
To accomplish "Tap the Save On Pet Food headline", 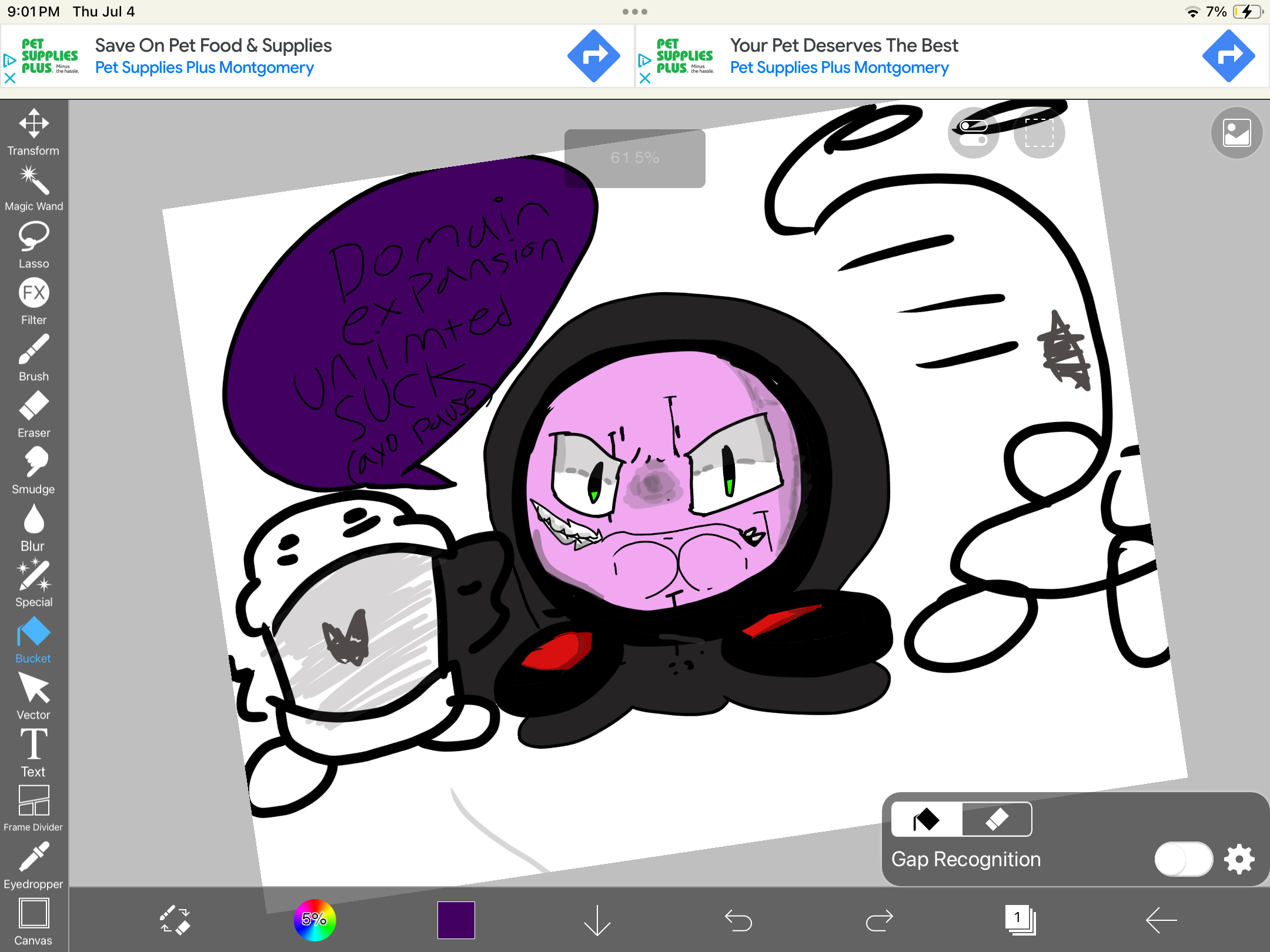I will [x=213, y=45].
